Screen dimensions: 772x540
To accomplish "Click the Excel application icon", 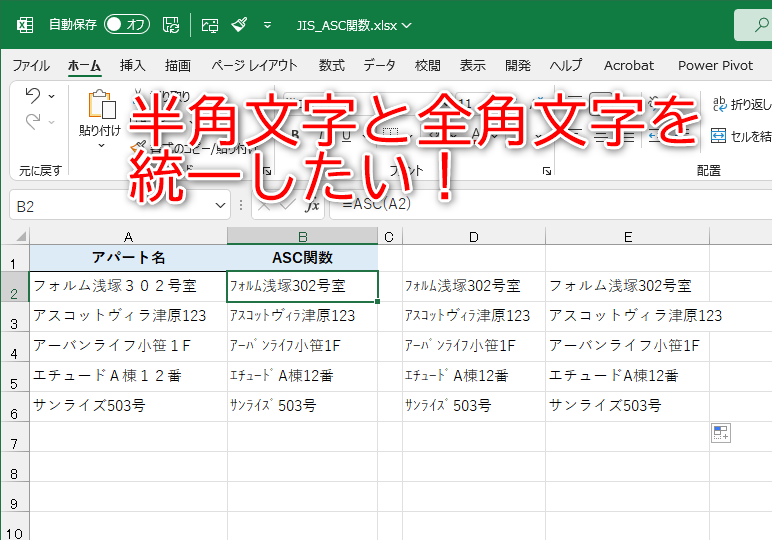I will (x=25, y=25).
